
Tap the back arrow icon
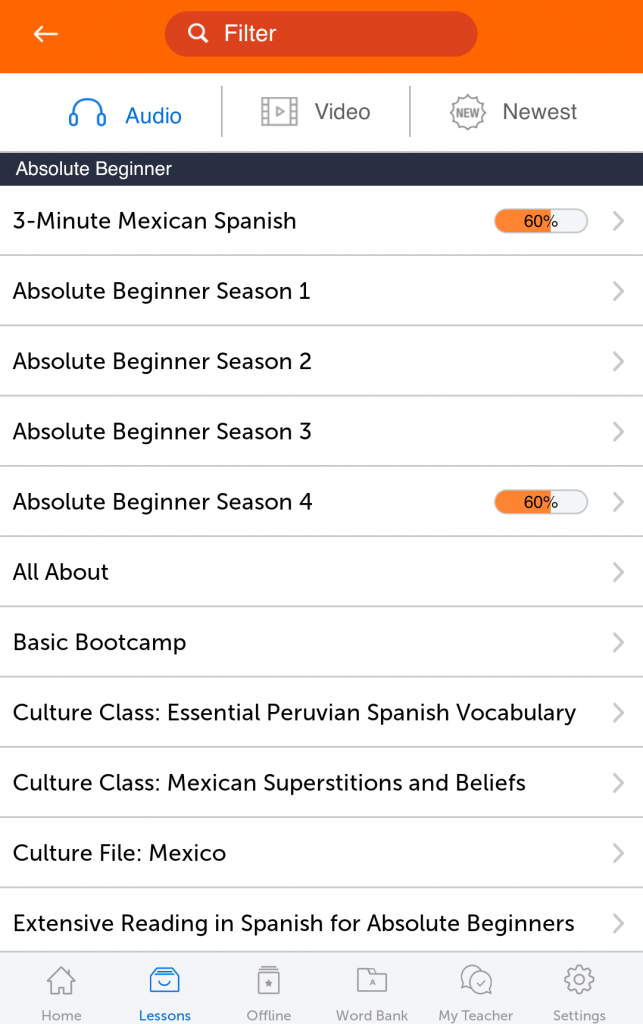point(46,33)
